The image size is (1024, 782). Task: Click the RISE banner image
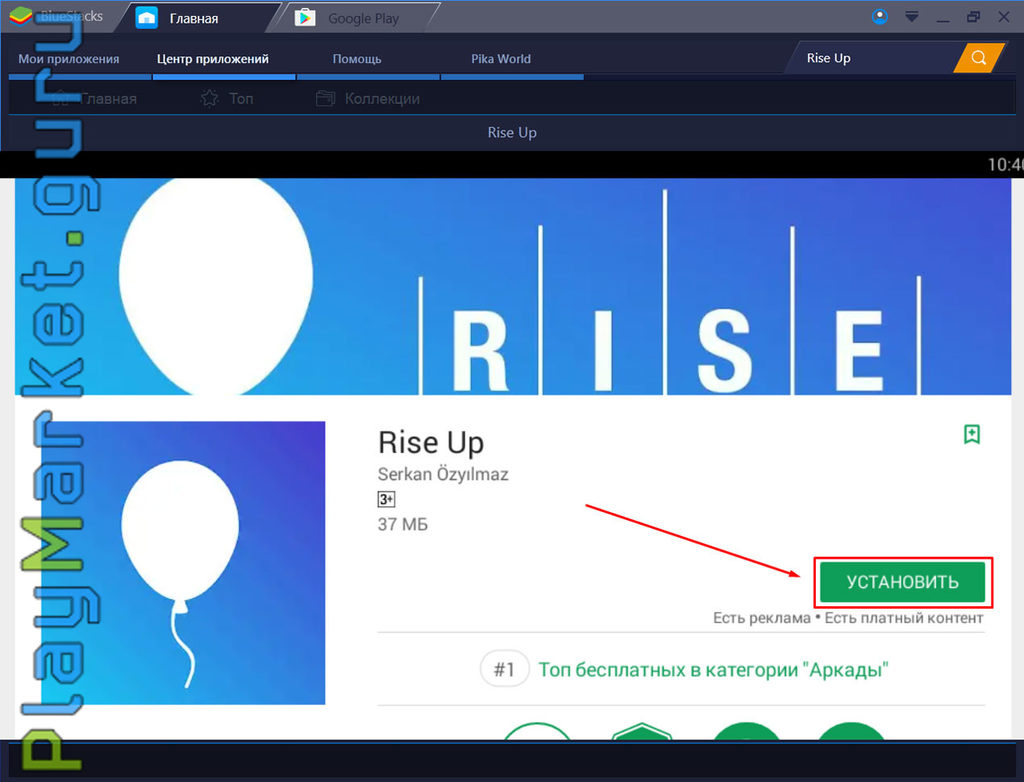coord(513,286)
